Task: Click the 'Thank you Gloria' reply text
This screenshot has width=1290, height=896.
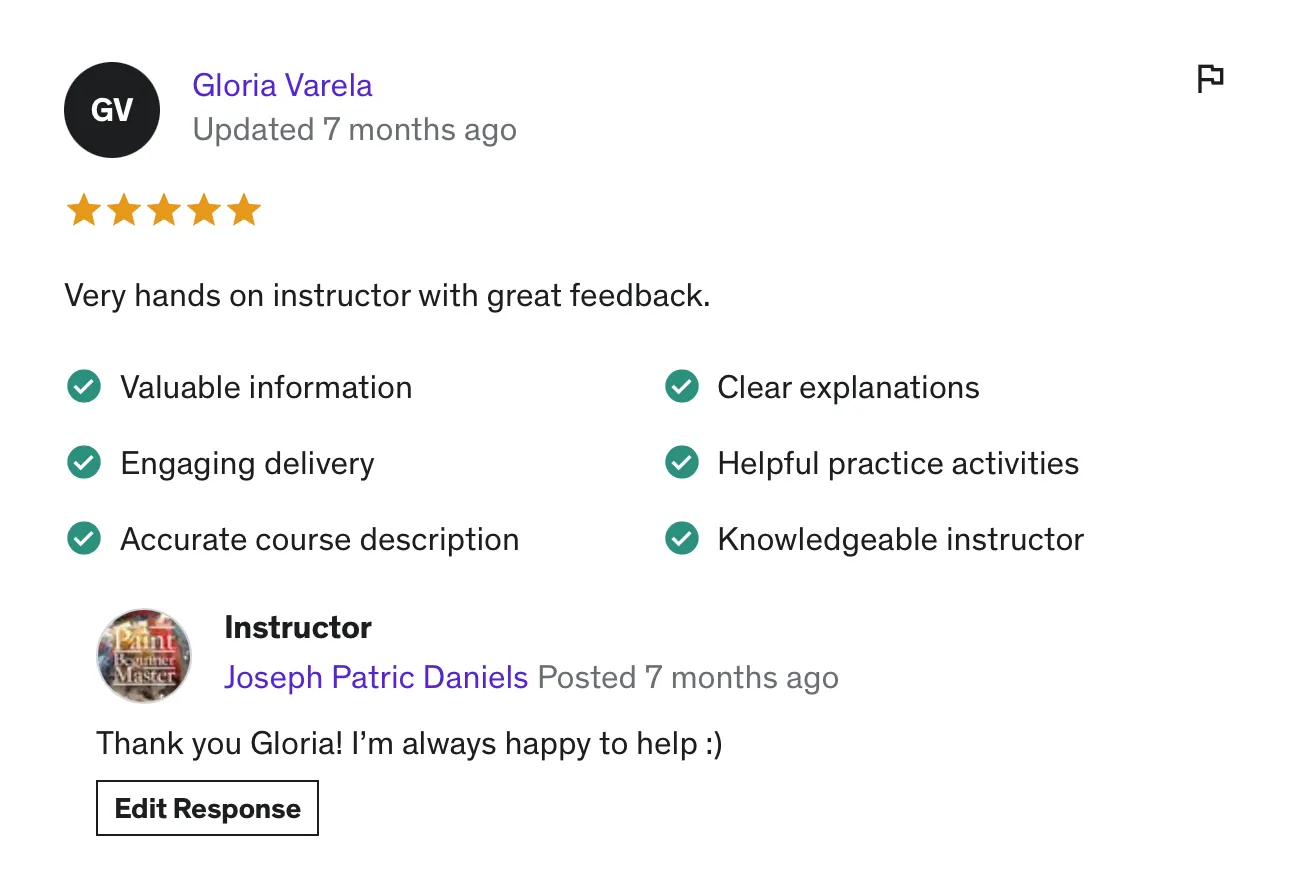Action: coord(408,743)
